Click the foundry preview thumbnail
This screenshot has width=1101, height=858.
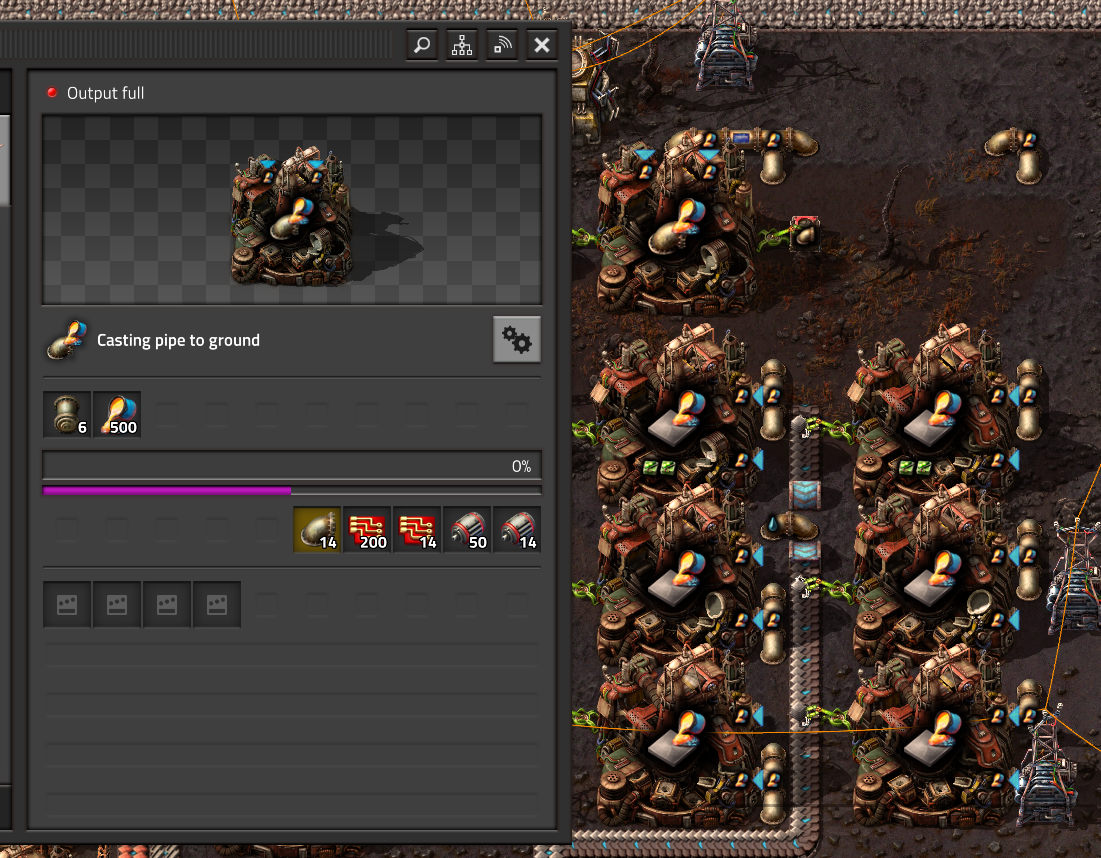pos(291,210)
